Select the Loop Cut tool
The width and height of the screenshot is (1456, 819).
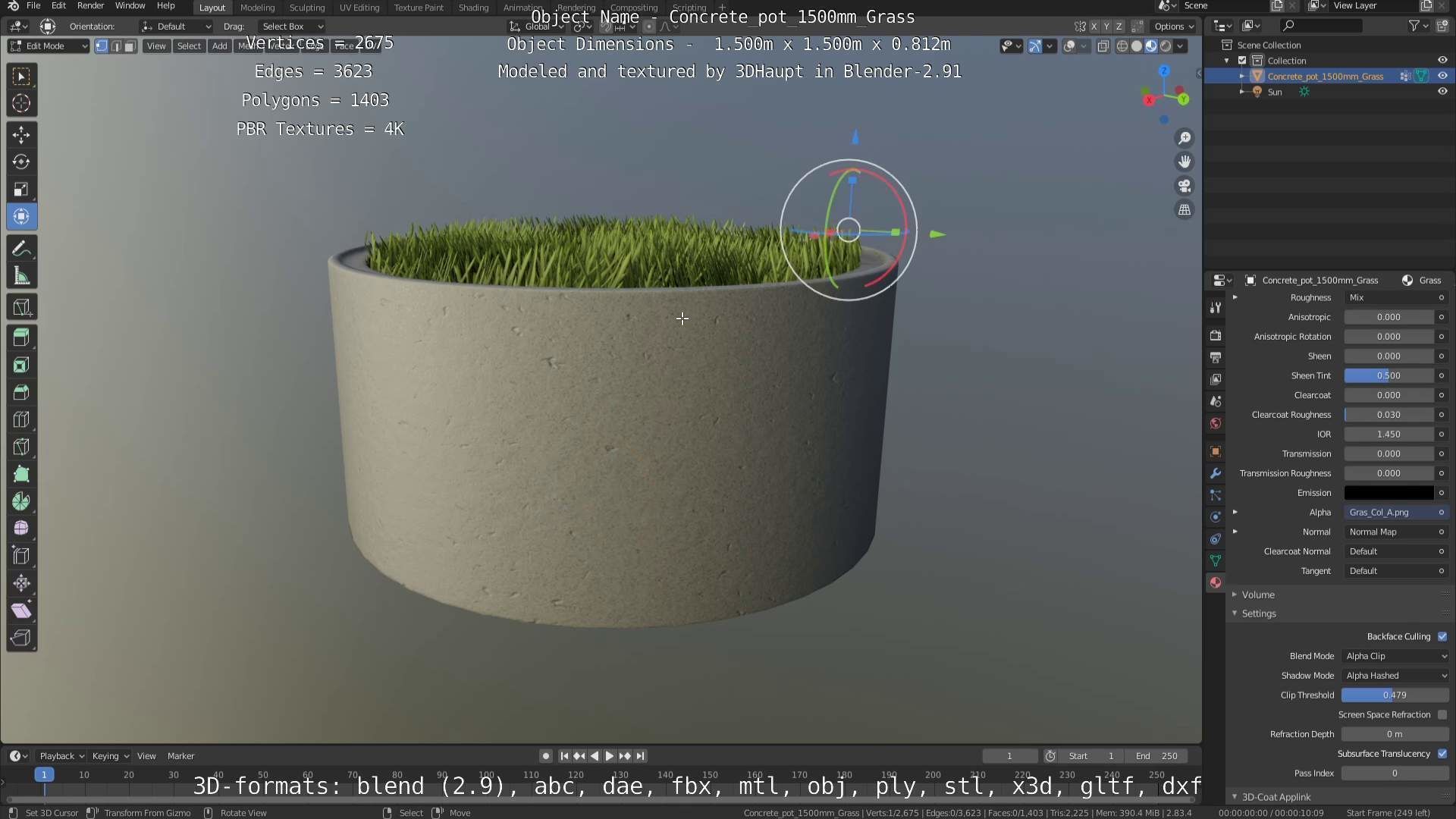click(x=21, y=419)
